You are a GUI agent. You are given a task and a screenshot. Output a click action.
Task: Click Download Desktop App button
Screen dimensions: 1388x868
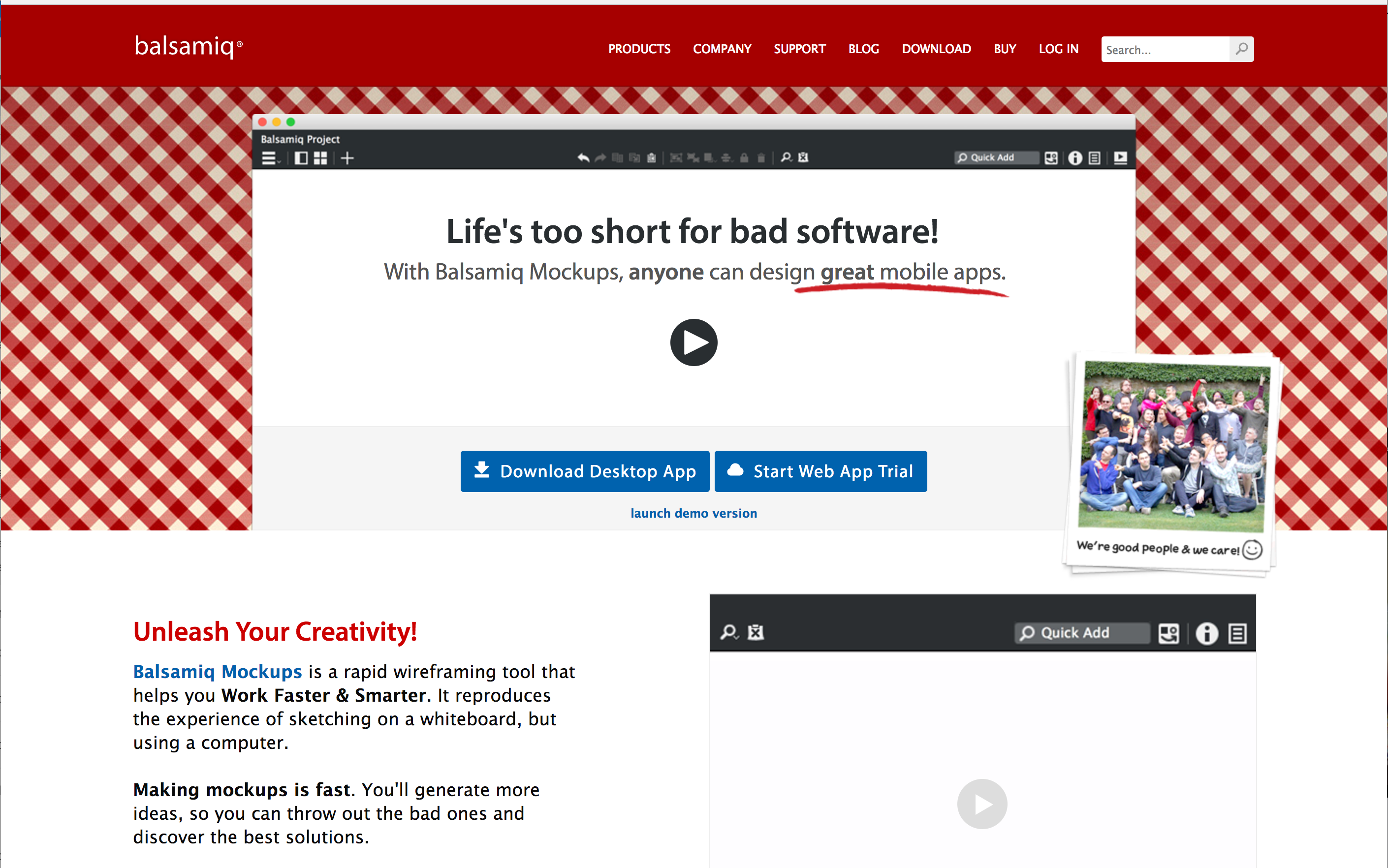pyautogui.click(x=585, y=471)
